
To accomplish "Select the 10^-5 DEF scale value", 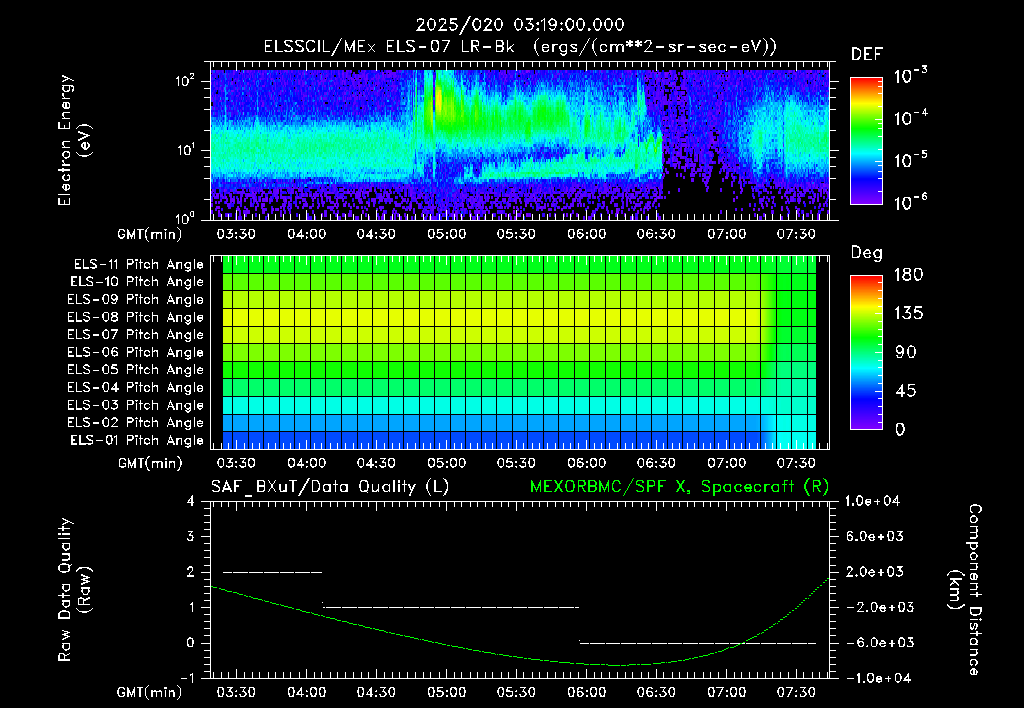I will [x=910, y=159].
